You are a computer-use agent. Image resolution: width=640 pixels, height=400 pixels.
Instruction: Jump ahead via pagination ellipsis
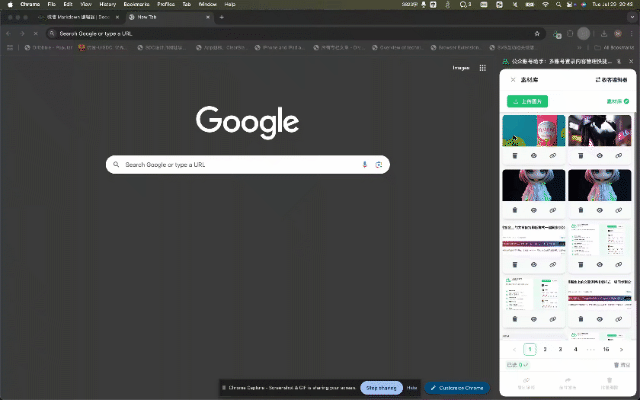tap(590, 349)
